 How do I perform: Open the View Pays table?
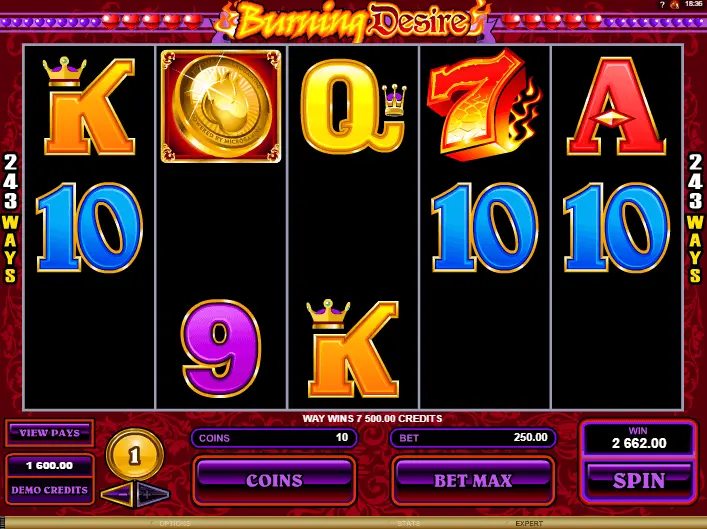click(x=50, y=433)
